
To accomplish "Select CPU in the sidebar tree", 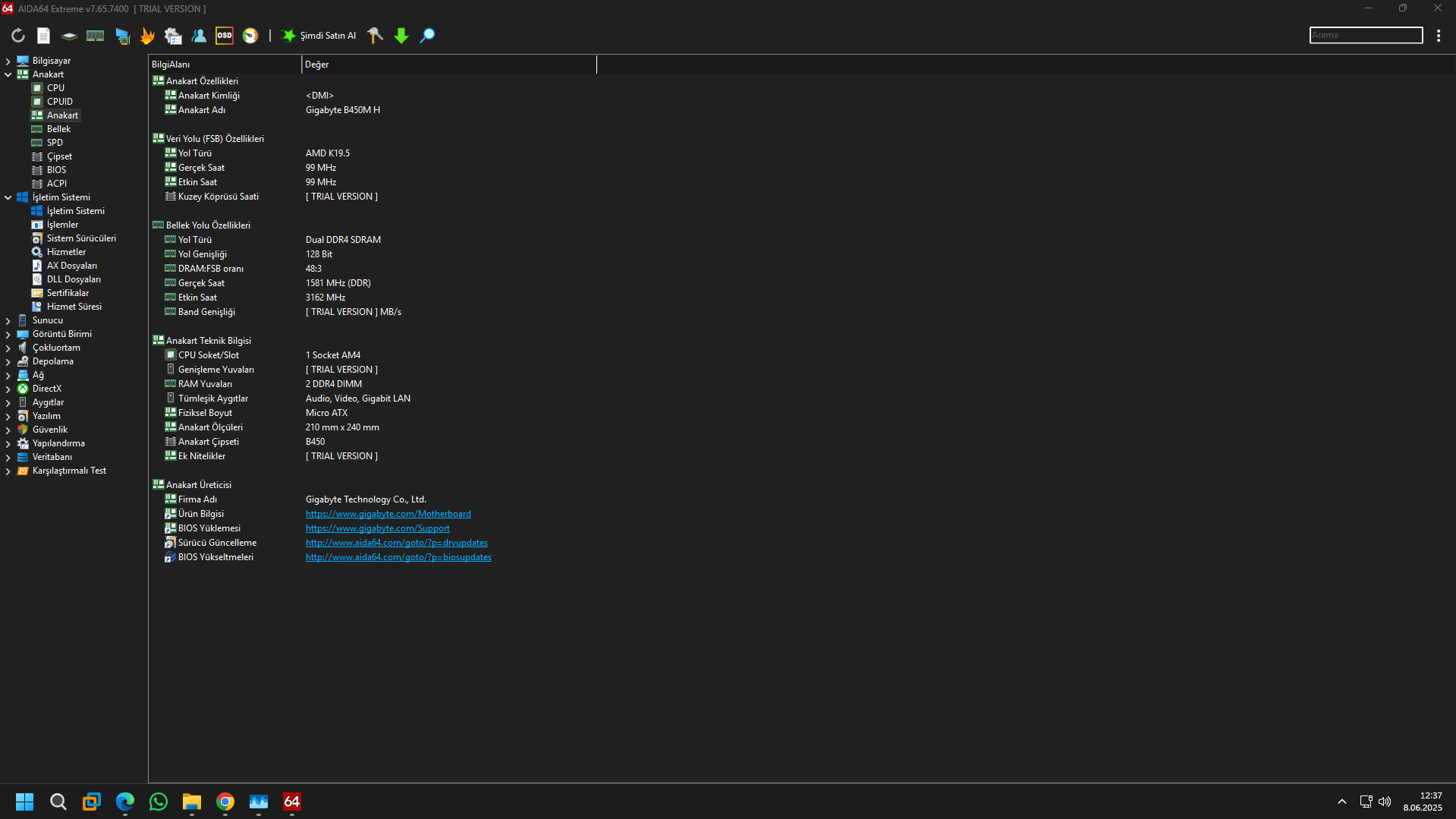I will tap(55, 88).
